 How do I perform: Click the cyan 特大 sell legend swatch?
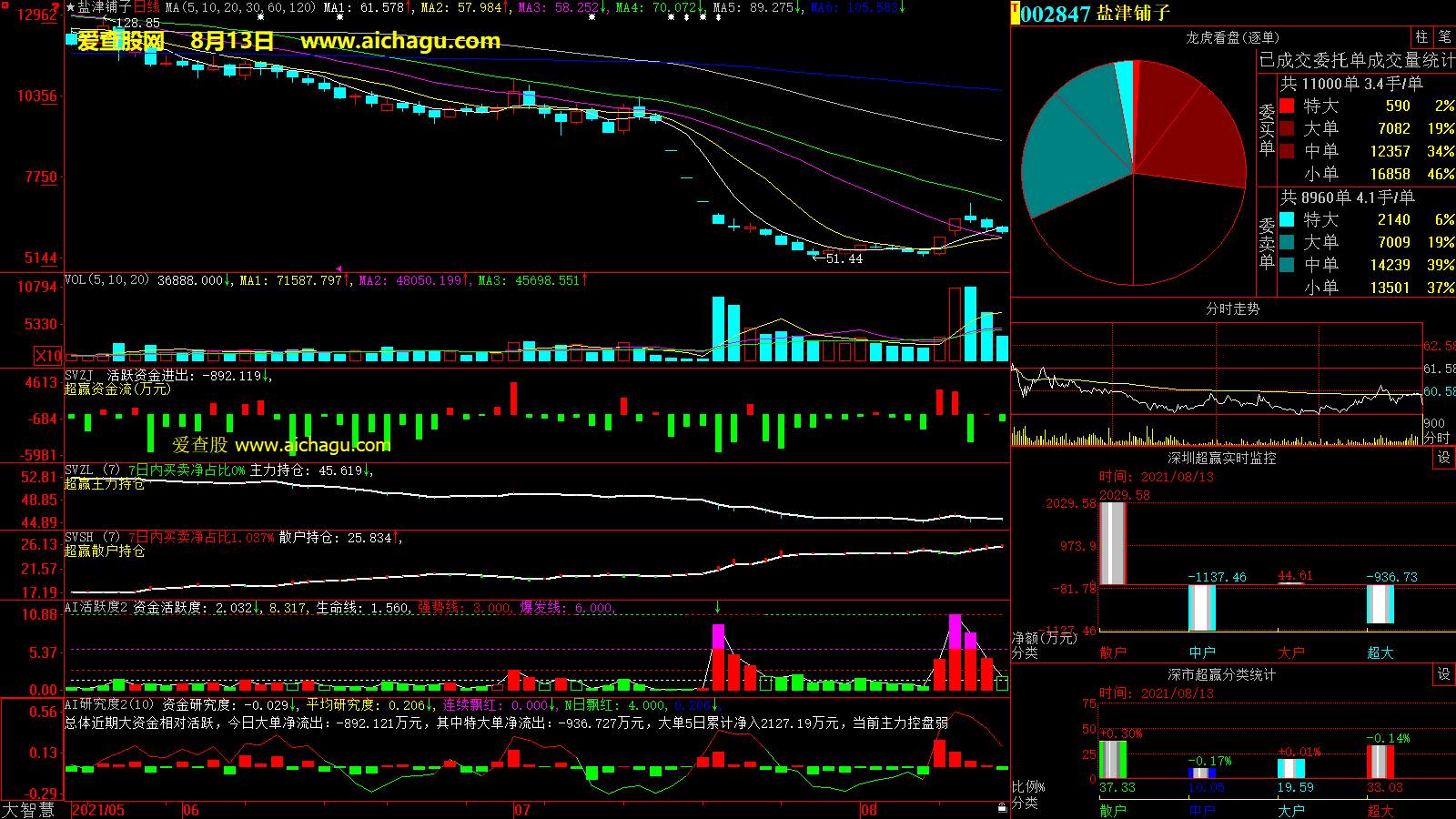[x=1287, y=219]
